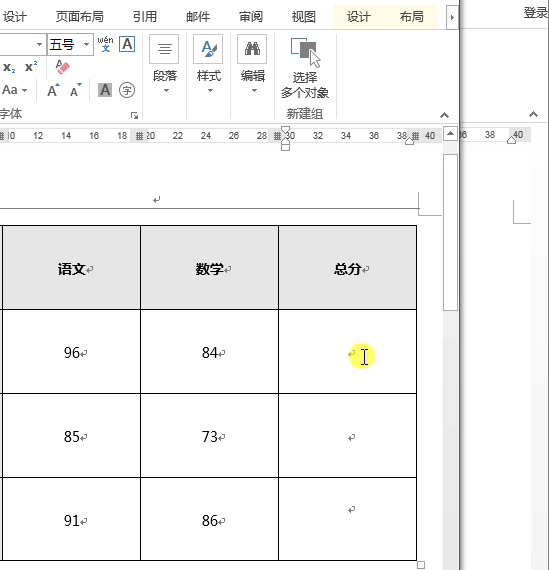Click the table resize handle at corner
Image resolution: width=549 pixels, height=570 pixels.
tap(421, 565)
